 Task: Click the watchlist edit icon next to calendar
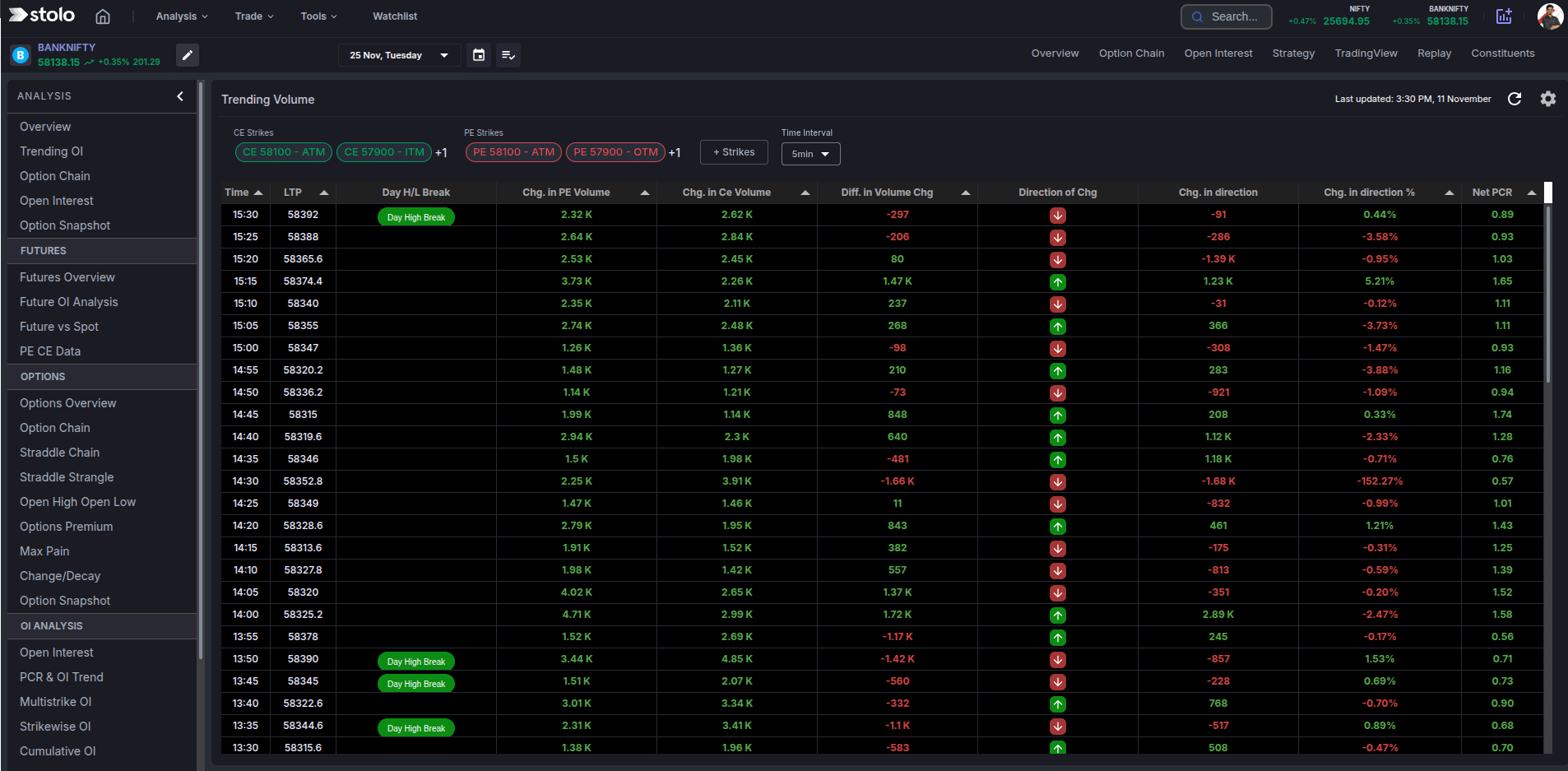[508, 54]
